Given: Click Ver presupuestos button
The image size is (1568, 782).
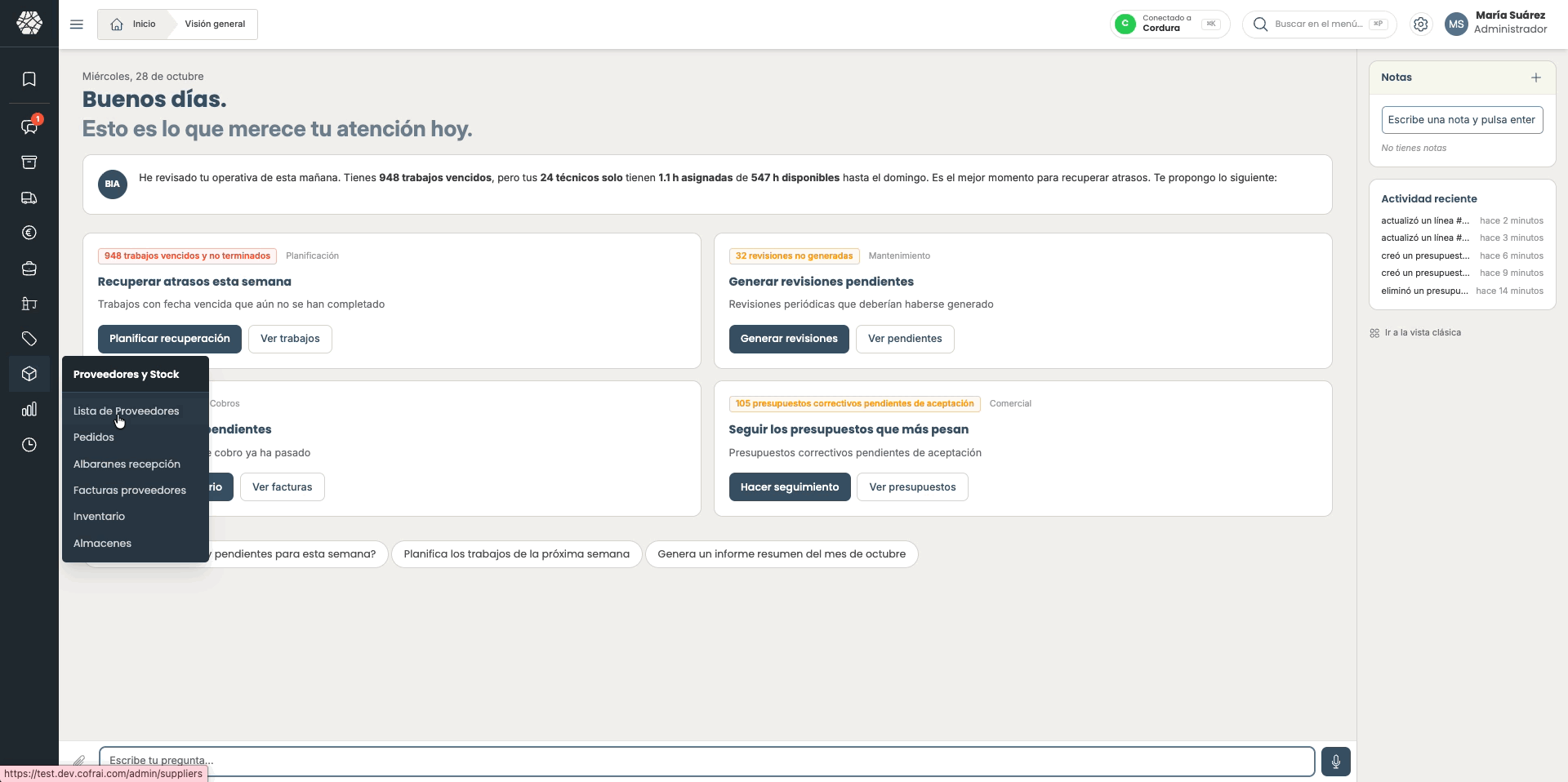Looking at the screenshot, I should [912, 487].
